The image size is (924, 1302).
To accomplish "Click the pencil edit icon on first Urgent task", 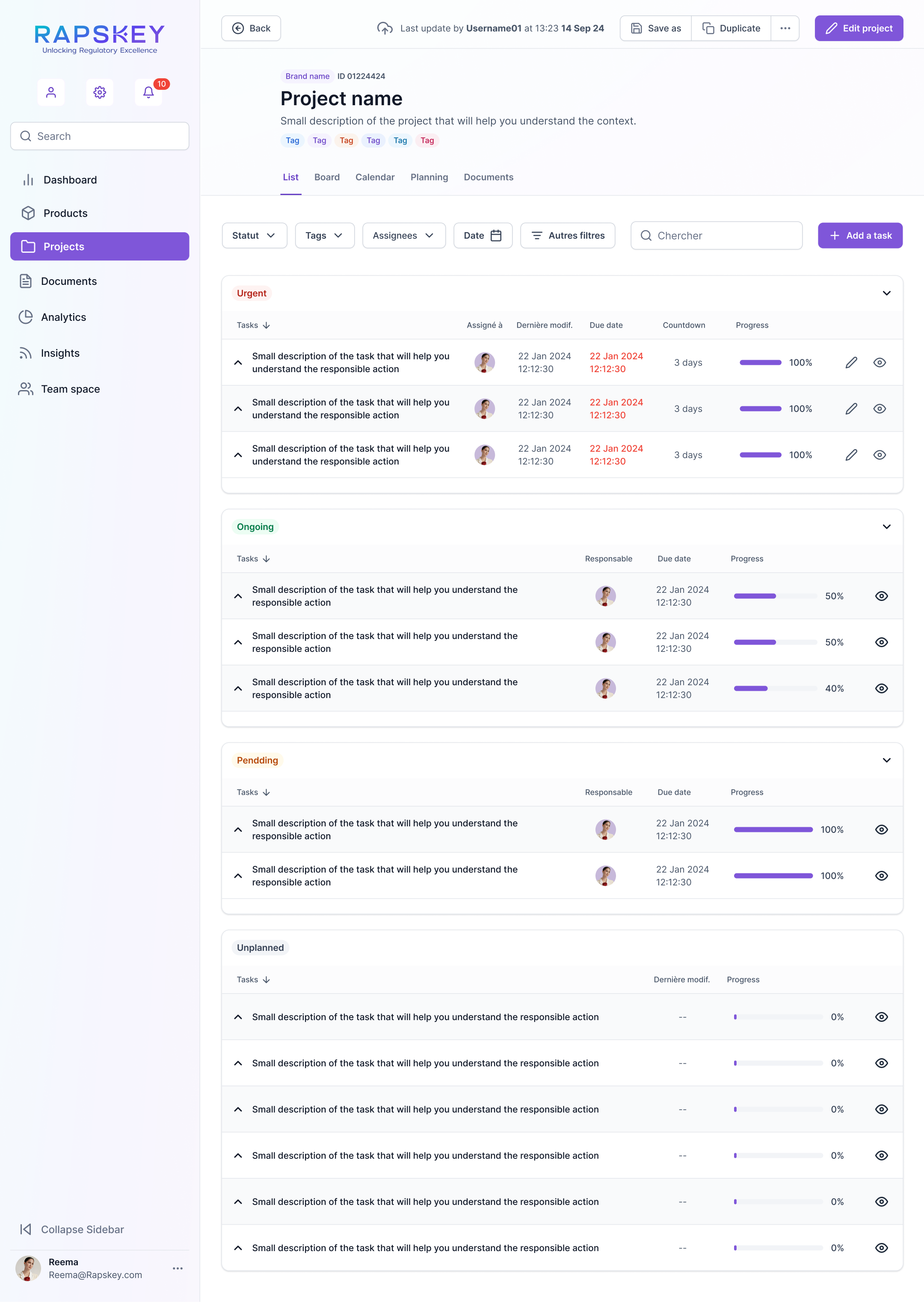I will tap(851, 362).
